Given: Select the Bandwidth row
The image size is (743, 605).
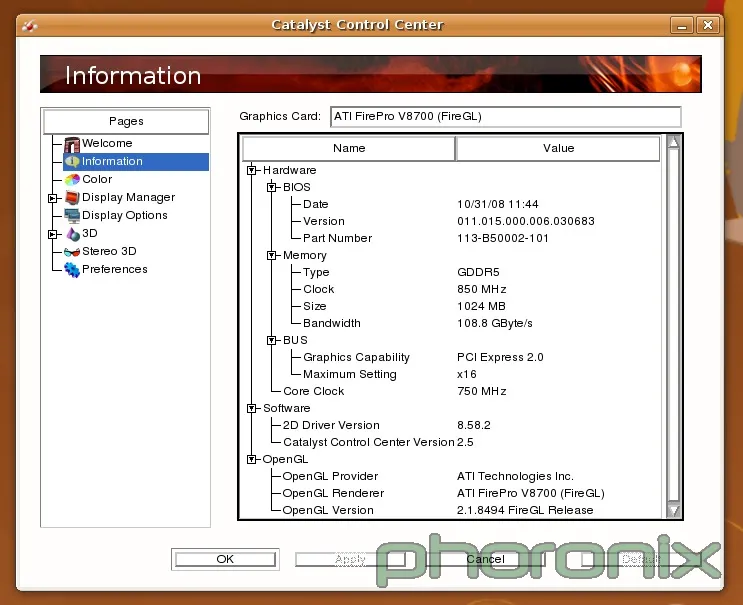Looking at the screenshot, I should click(x=451, y=324).
